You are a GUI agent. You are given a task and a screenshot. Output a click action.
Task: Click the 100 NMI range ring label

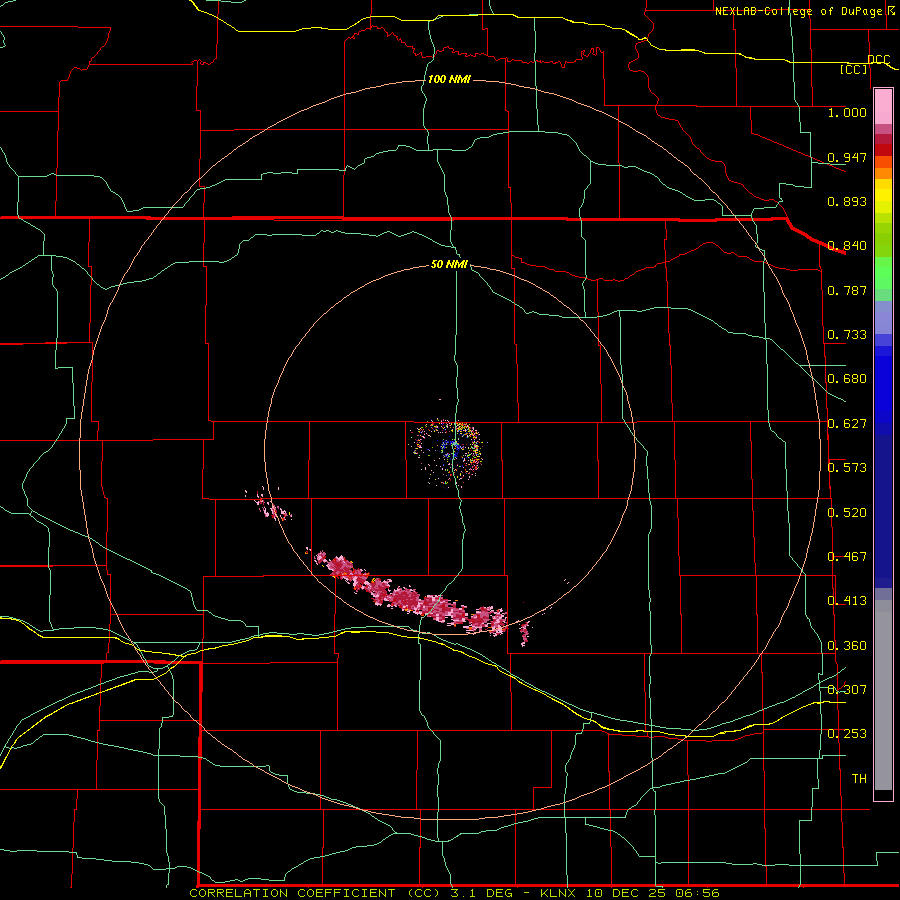(449, 79)
